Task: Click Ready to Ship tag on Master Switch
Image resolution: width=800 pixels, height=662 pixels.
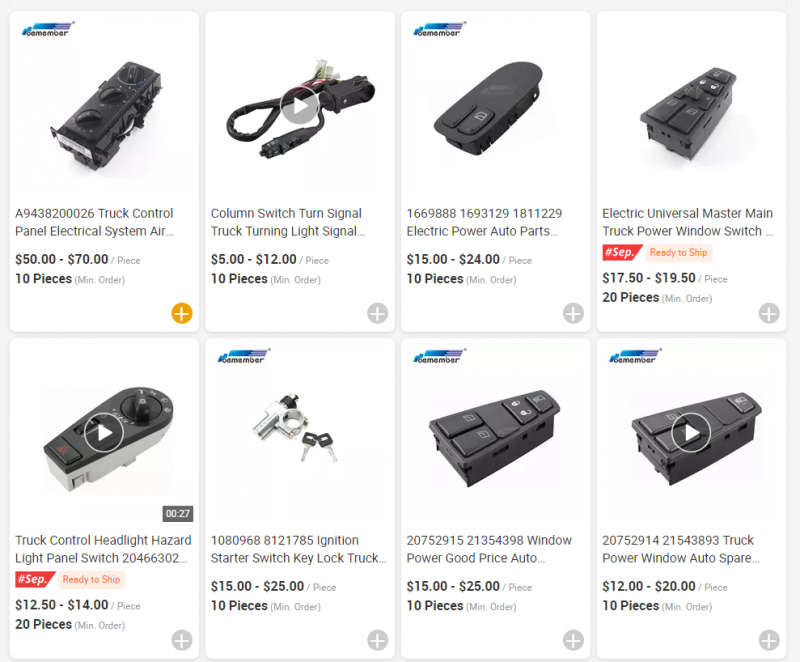Action: (678, 253)
